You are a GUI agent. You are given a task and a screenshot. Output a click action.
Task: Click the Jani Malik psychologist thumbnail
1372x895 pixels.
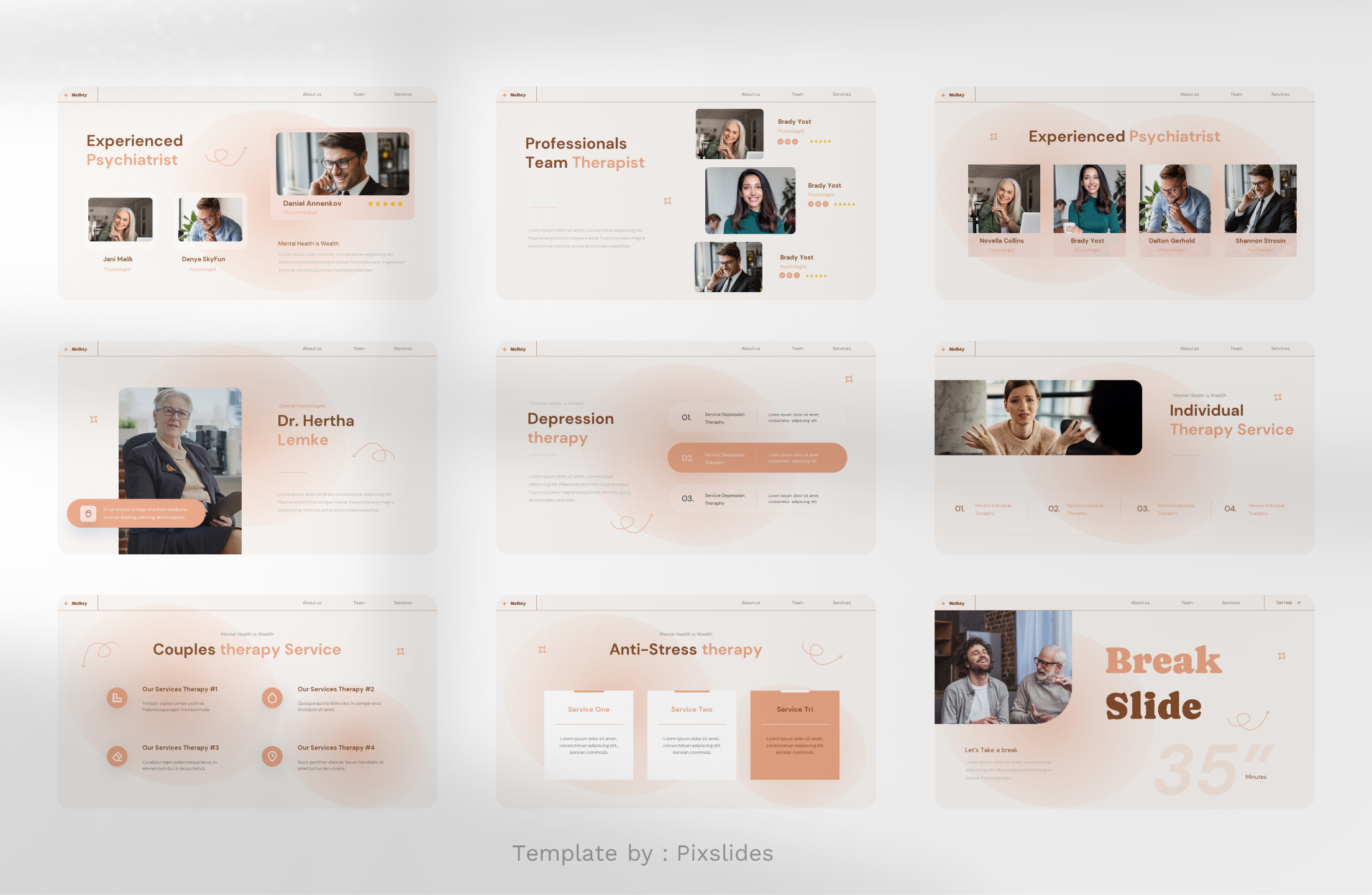click(x=119, y=219)
